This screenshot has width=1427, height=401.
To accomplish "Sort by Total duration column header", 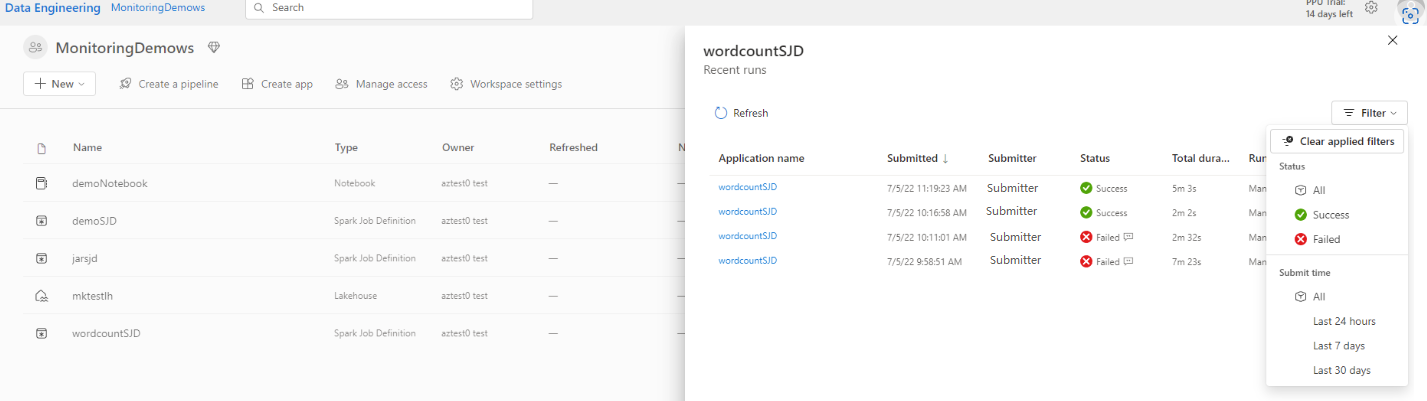I will [x=1201, y=158].
